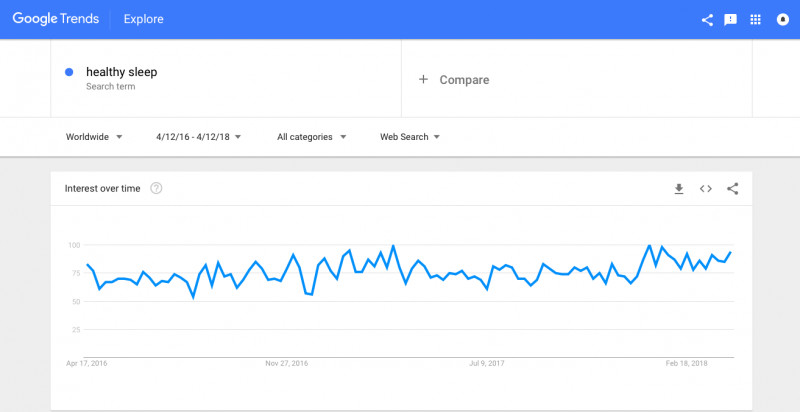Screen dimensions: 800x412
Task: Expand the All categories dropdown
Action: pyautogui.click(x=311, y=137)
